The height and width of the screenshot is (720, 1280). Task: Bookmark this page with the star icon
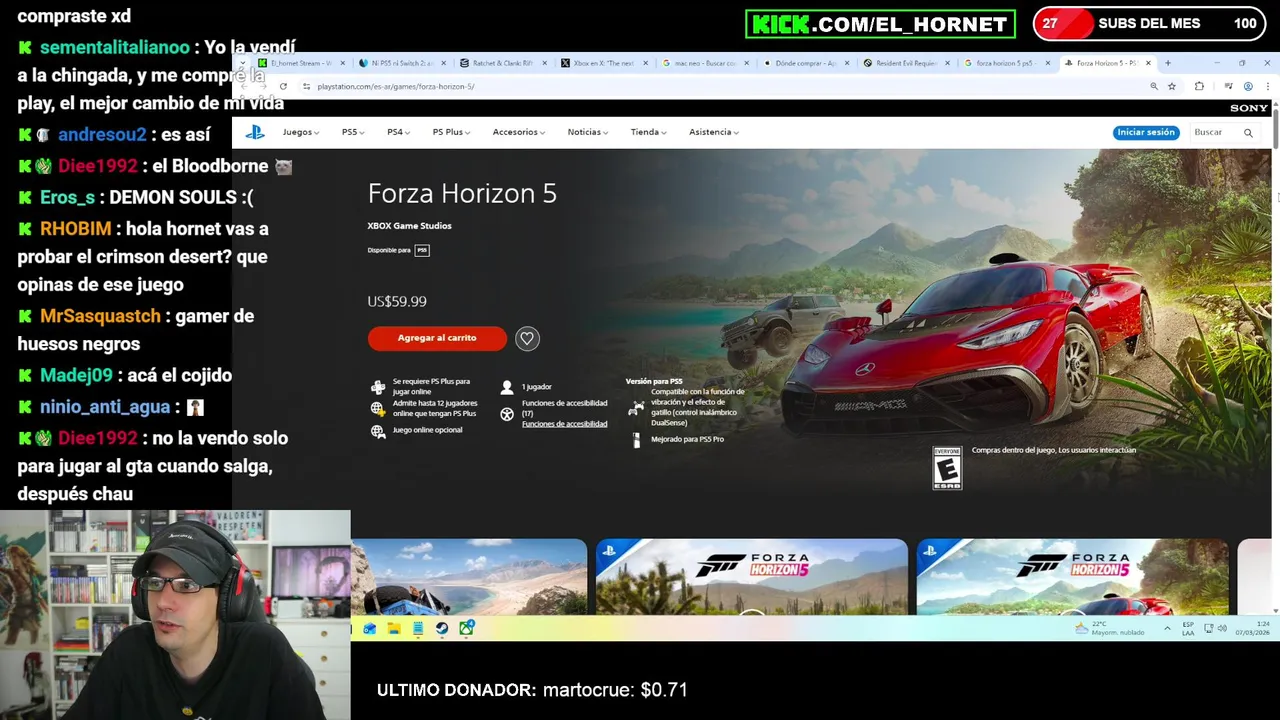click(1172, 86)
